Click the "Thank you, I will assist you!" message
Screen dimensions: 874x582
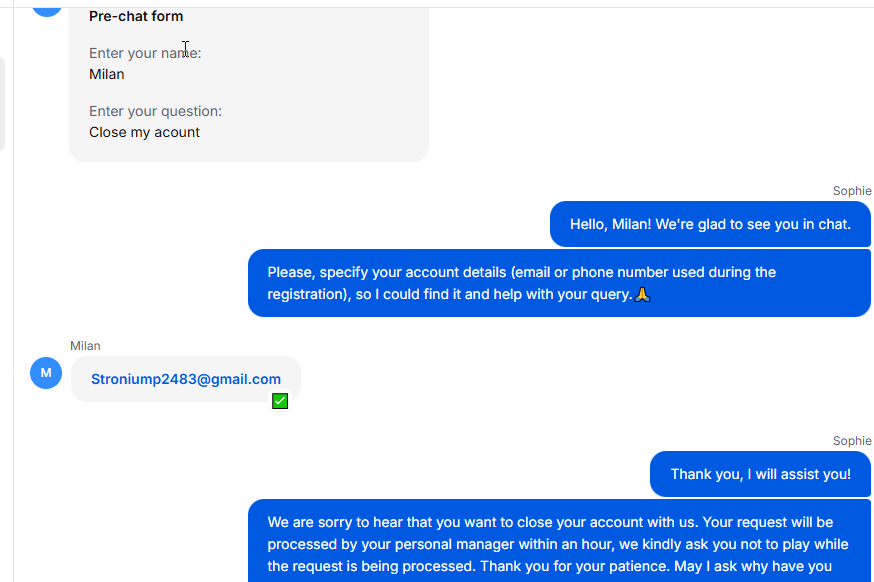760,474
